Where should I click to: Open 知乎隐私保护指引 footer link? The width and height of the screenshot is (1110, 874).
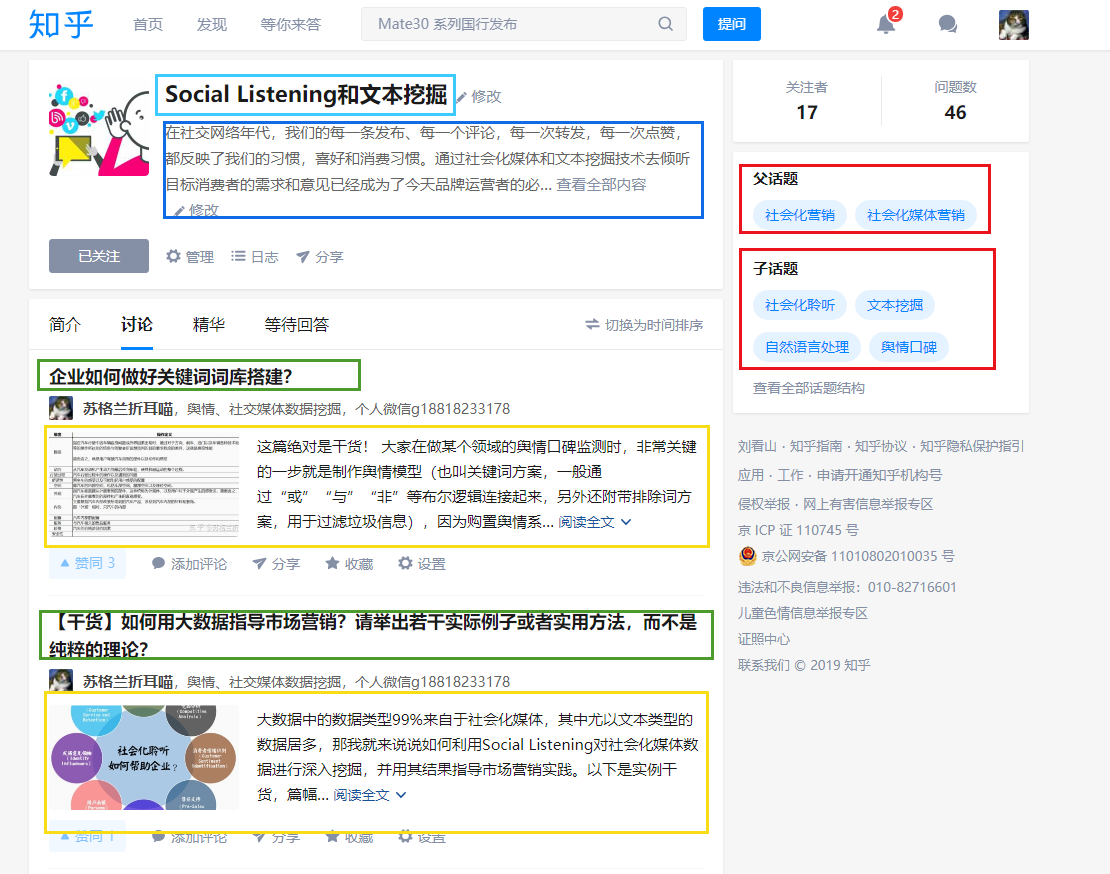pos(972,447)
